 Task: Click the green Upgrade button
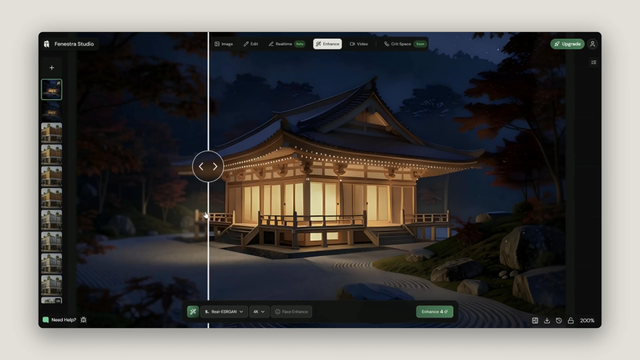pyautogui.click(x=567, y=44)
